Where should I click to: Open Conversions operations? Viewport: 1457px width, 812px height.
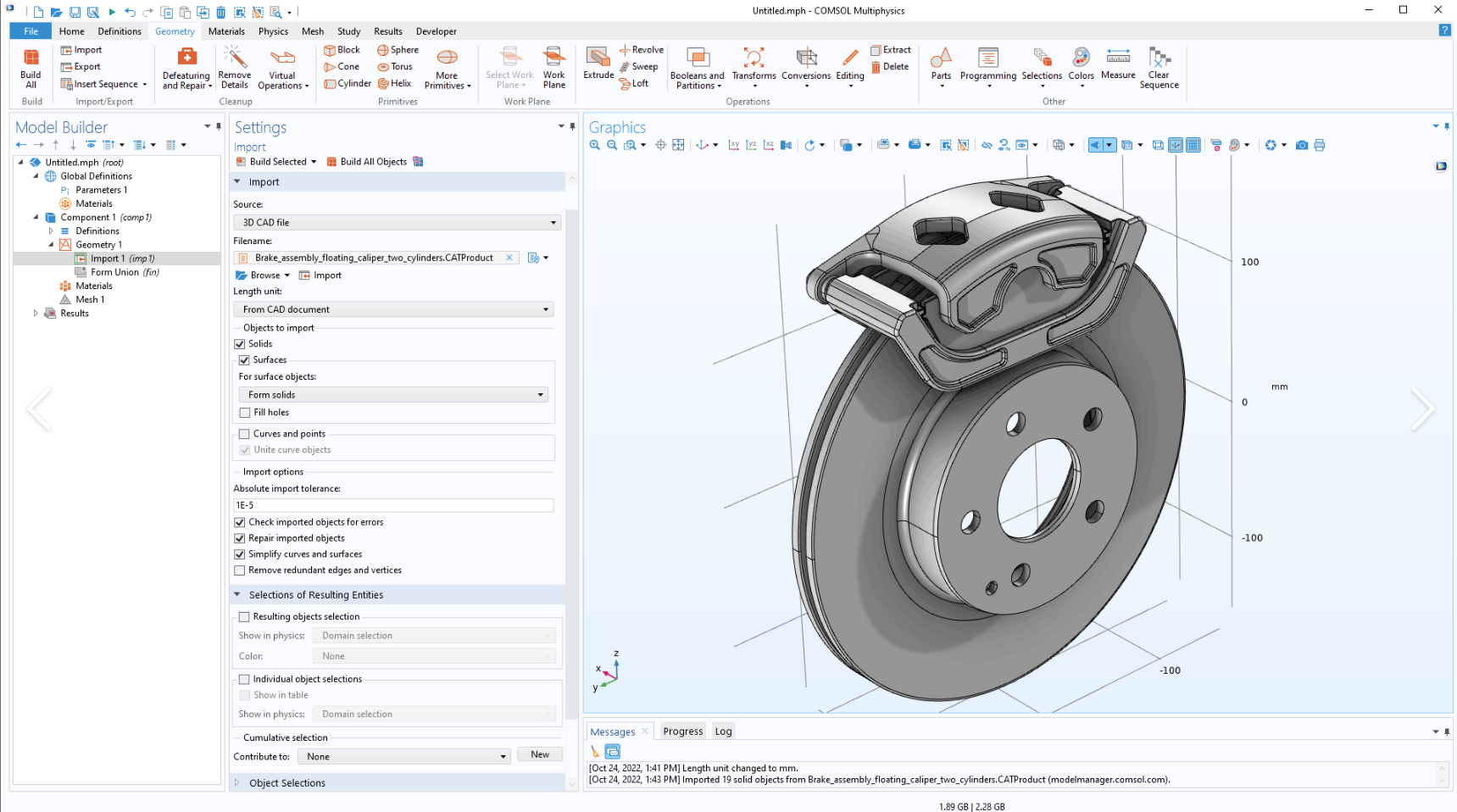coord(806,68)
